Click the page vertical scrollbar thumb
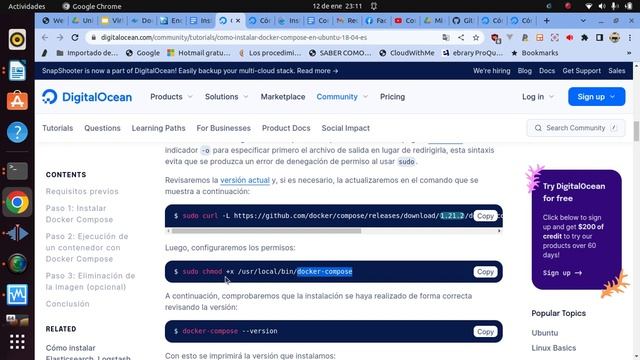The image size is (640, 360). [x=636, y=131]
